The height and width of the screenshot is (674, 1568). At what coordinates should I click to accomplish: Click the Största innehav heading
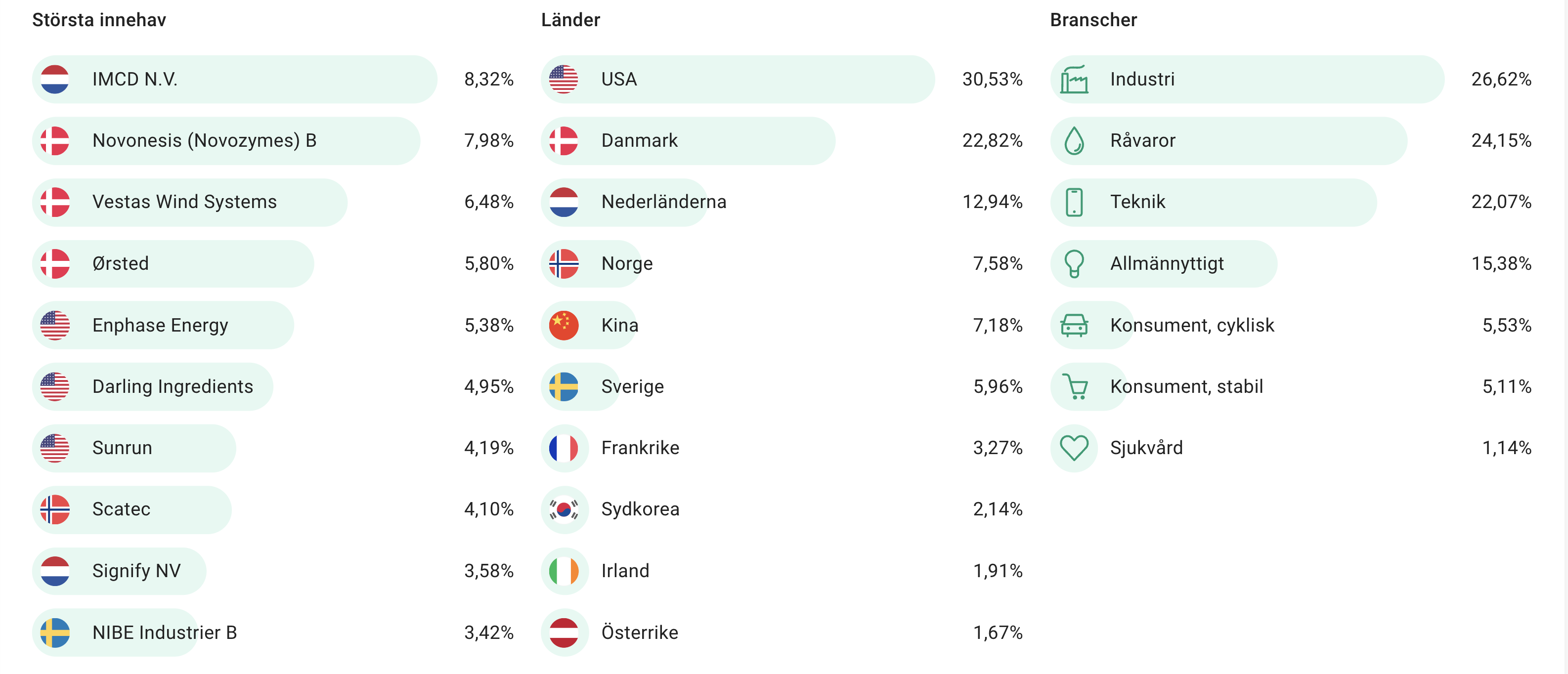[x=99, y=20]
